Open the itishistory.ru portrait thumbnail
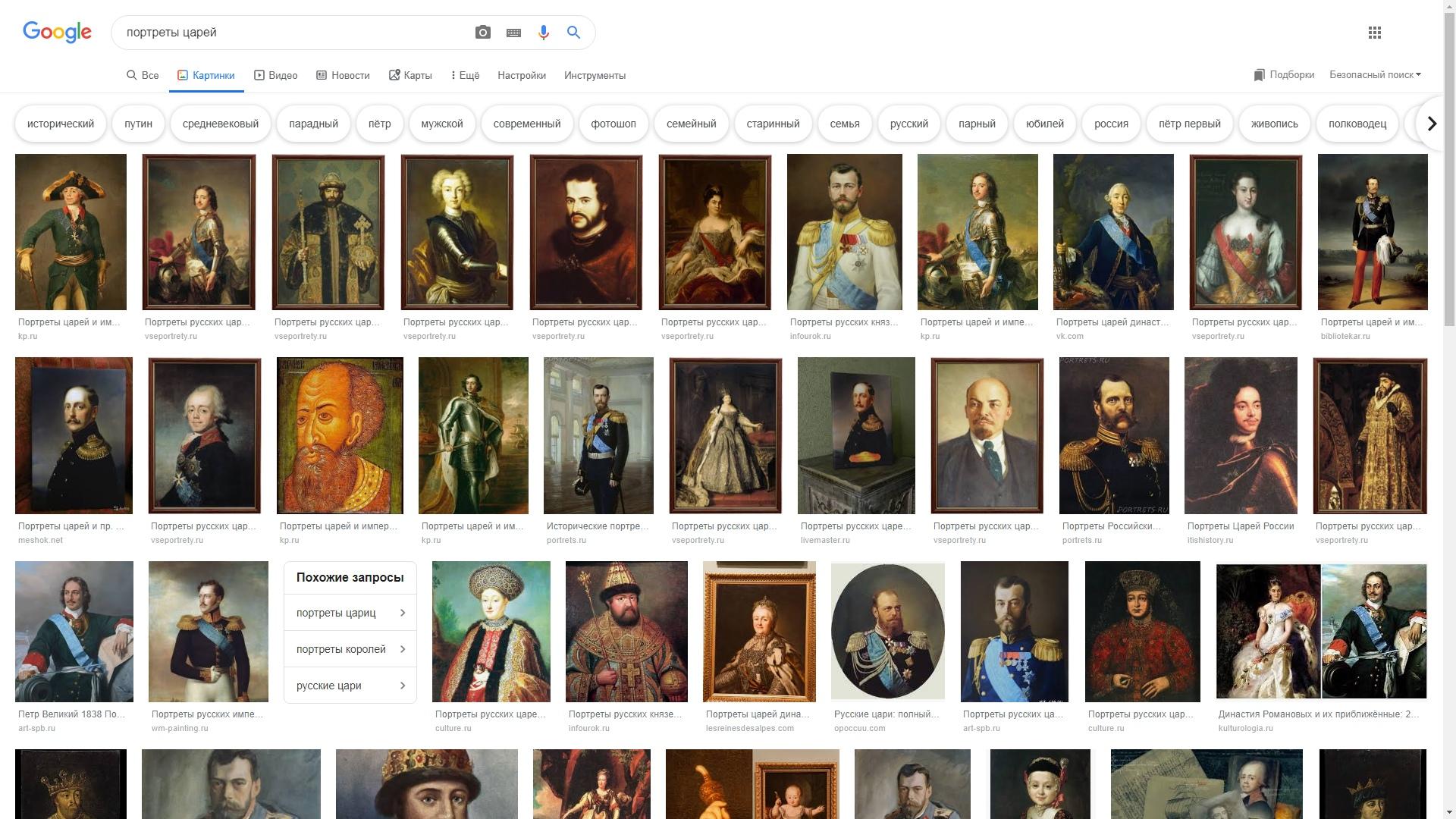The image size is (1456, 819). 1241,435
